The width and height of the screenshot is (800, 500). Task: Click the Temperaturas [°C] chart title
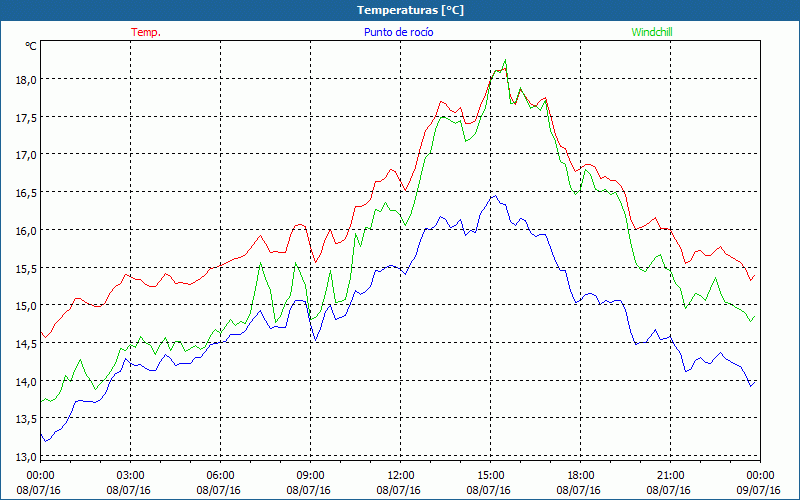click(x=410, y=10)
